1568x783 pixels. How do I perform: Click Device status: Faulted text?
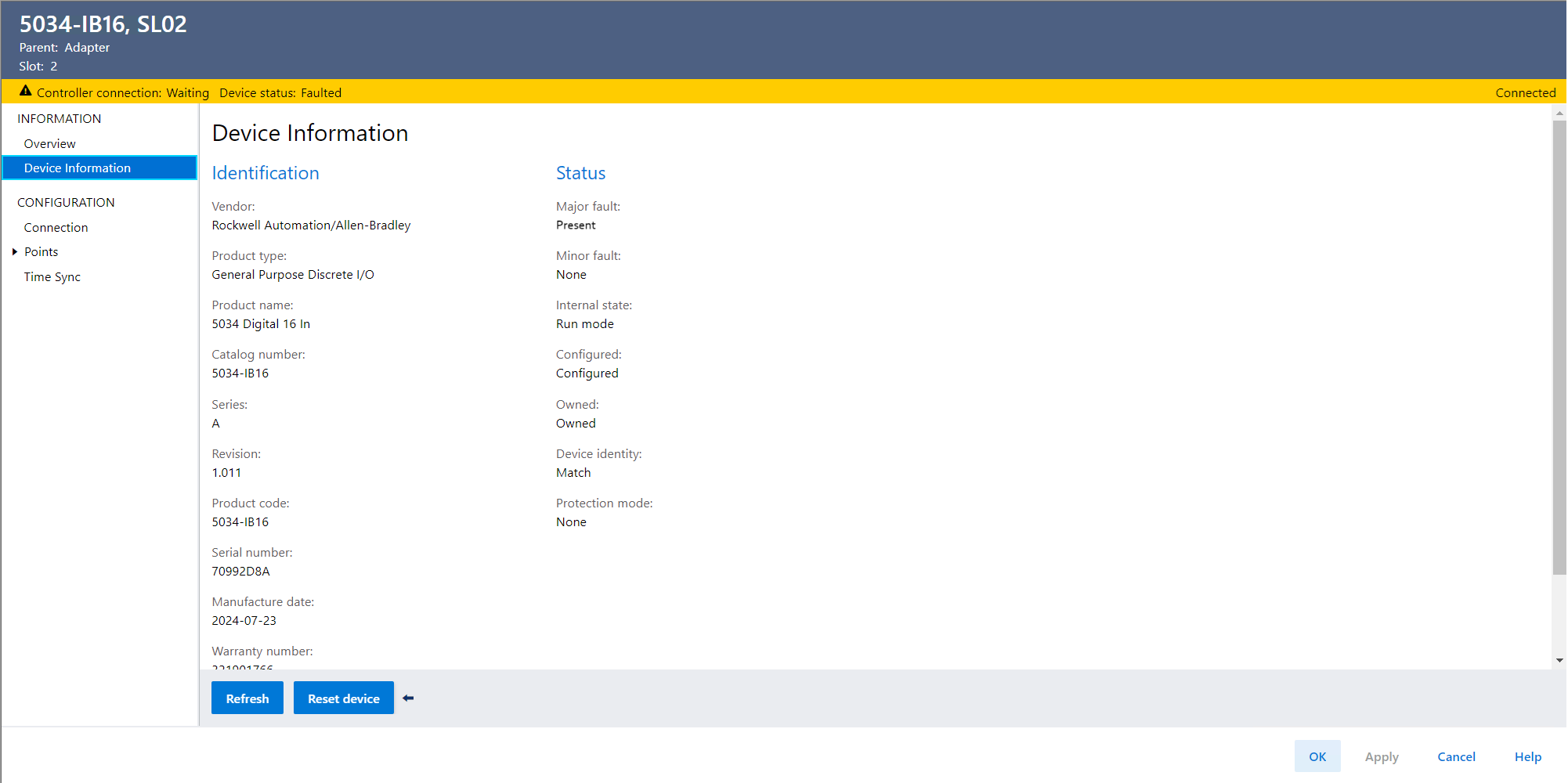tap(280, 93)
